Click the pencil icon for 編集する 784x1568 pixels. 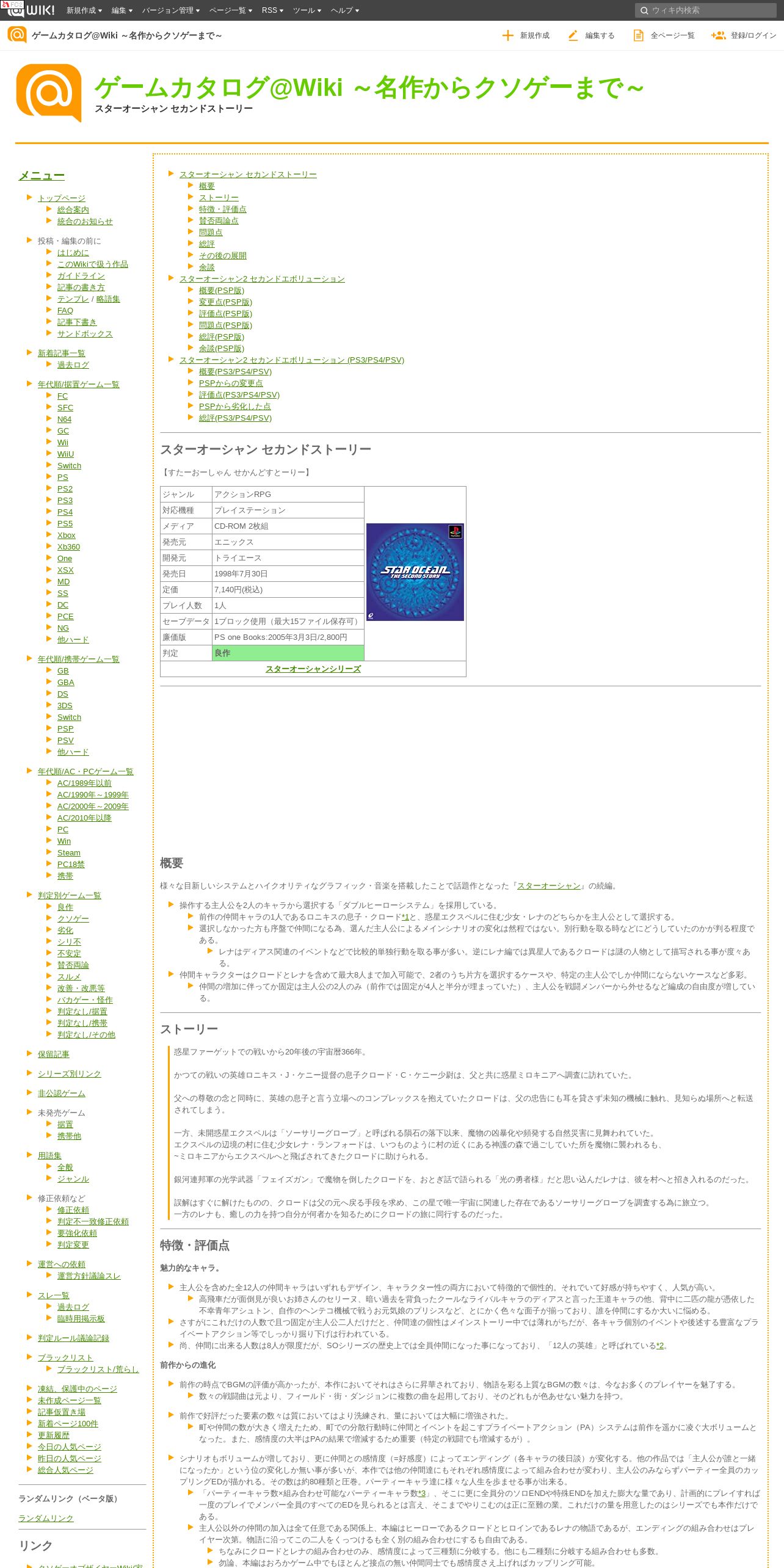coord(573,35)
